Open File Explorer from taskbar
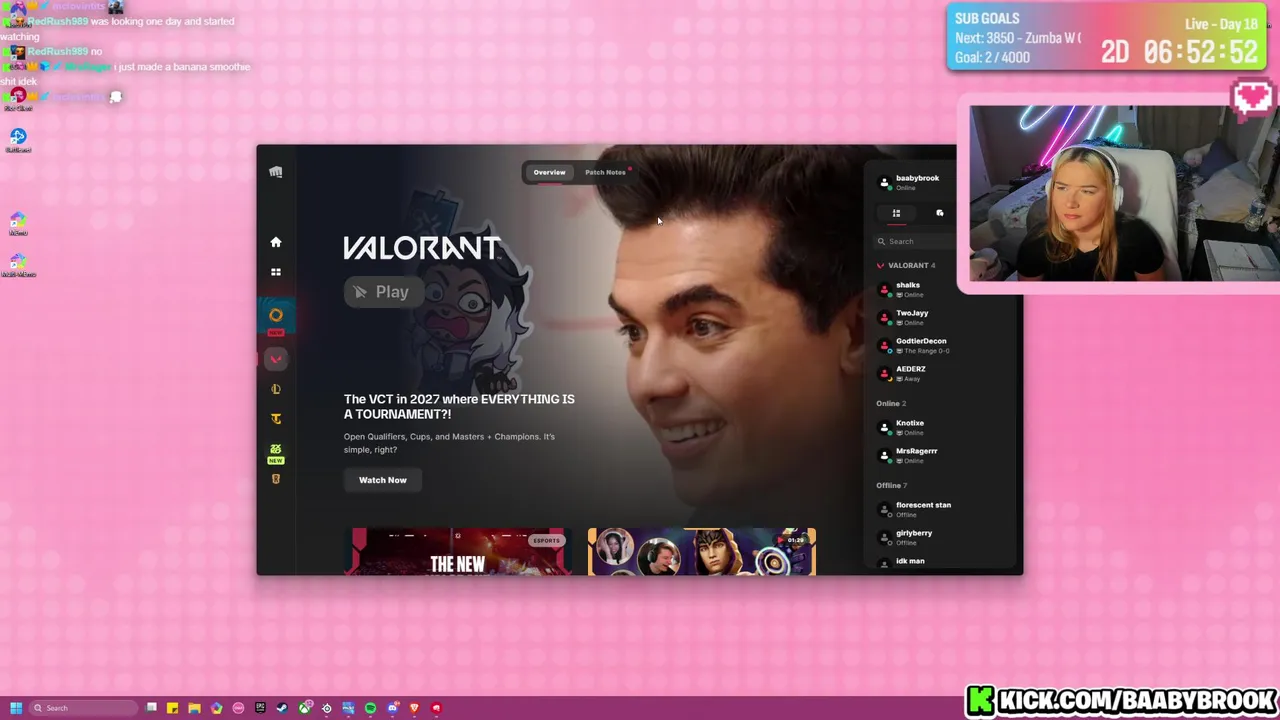This screenshot has width=1280, height=720. (x=195, y=708)
